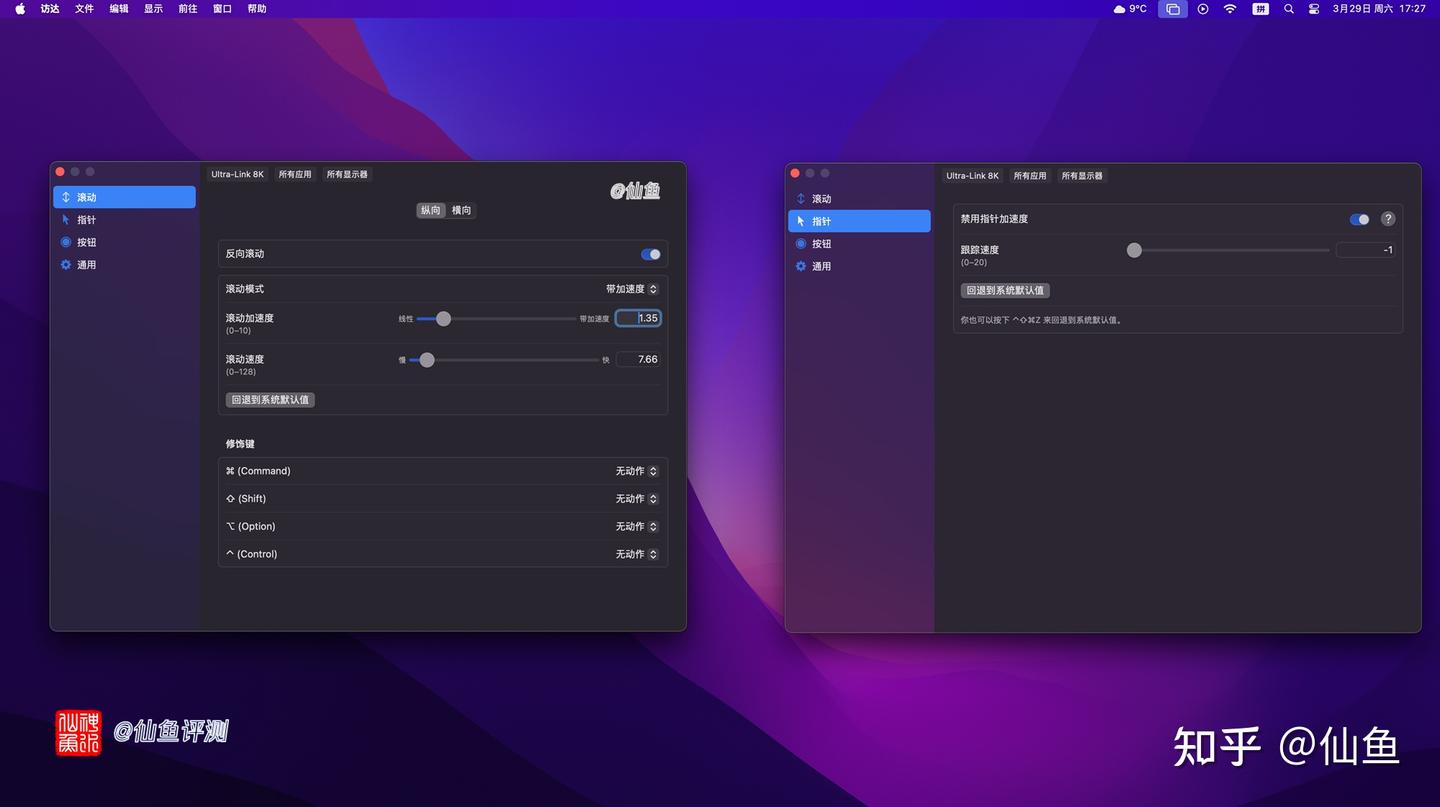Select the 滚动 section in the right window sidebar
Image resolution: width=1440 pixels, height=807 pixels.
pyautogui.click(x=821, y=198)
